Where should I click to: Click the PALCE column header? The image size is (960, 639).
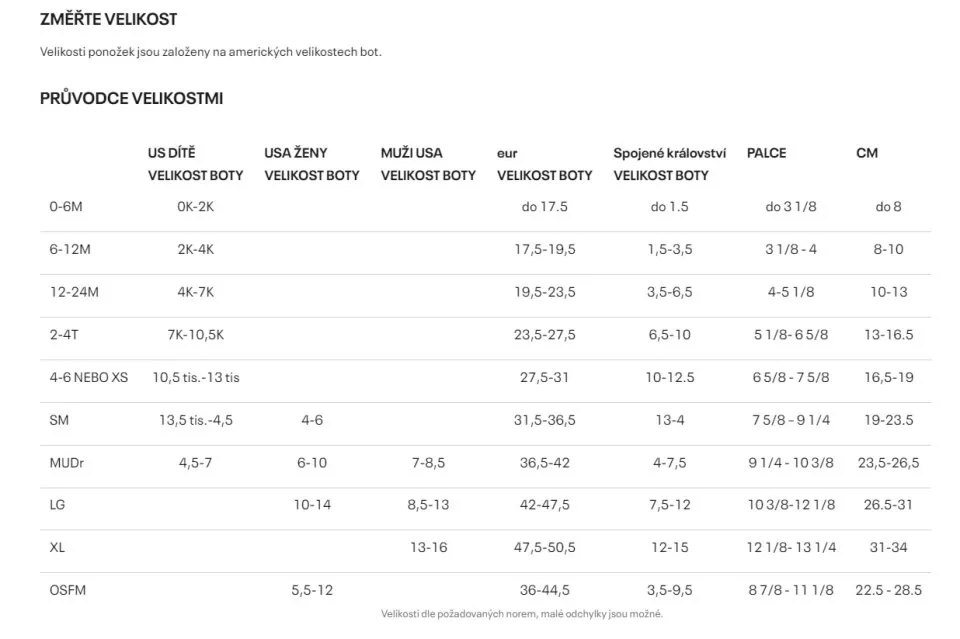[x=766, y=153]
